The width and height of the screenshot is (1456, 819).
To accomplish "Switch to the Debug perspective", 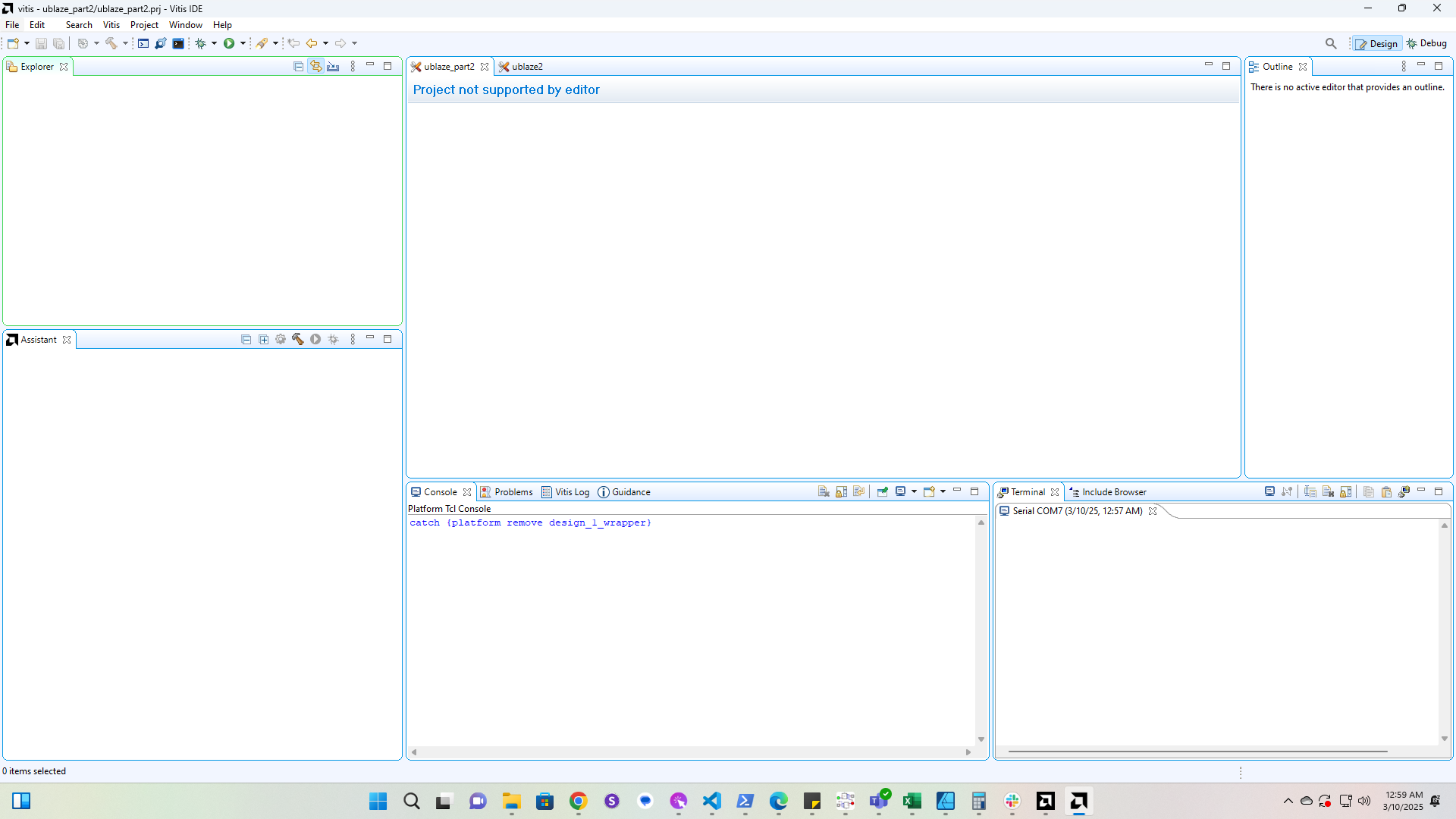I will coord(1427,43).
